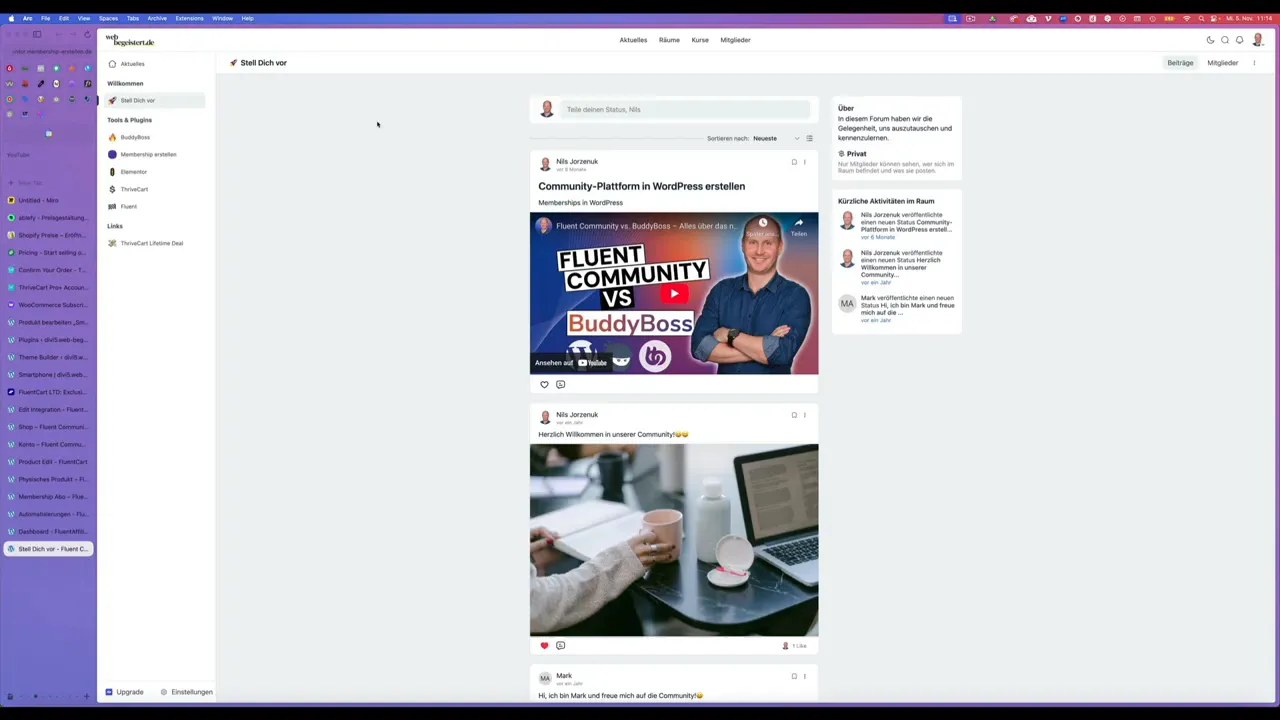Open Einstellungen in the sidebar footer
Image resolution: width=1280 pixels, height=720 pixels.
click(187, 692)
